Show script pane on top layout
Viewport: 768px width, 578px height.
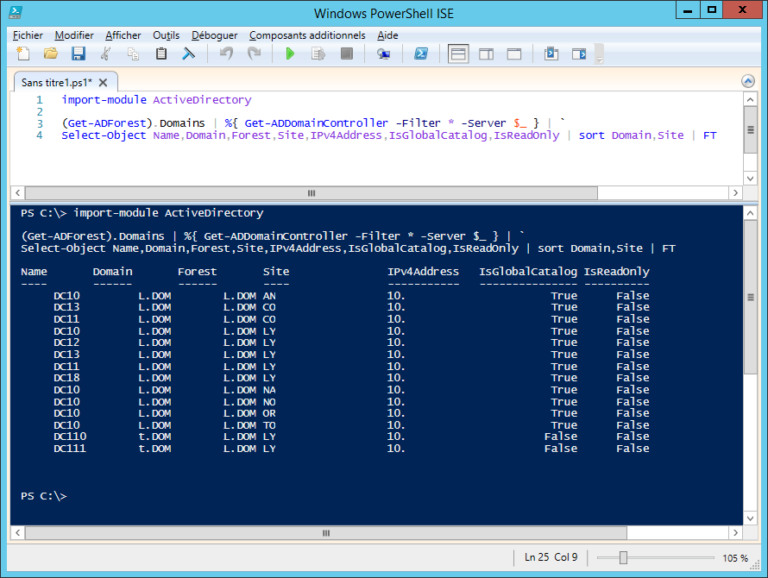click(x=458, y=54)
